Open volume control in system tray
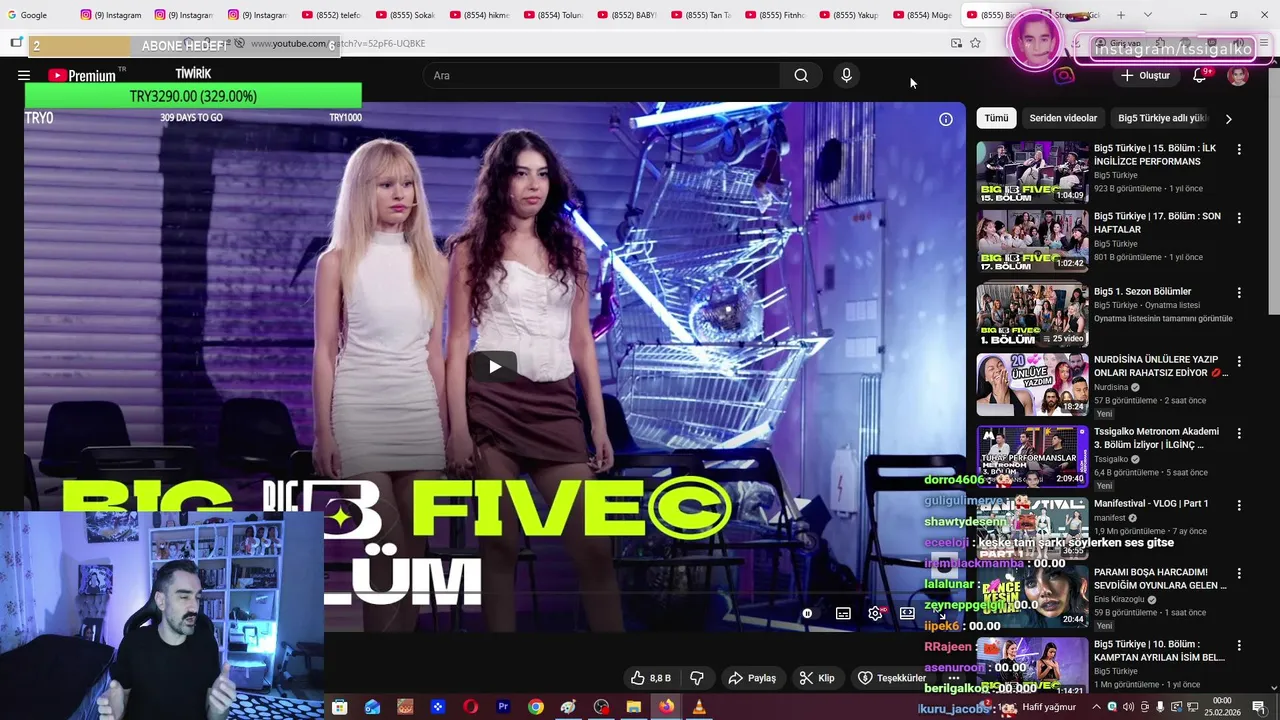This screenshot has height=720, width=1280. click(1129, 707)
